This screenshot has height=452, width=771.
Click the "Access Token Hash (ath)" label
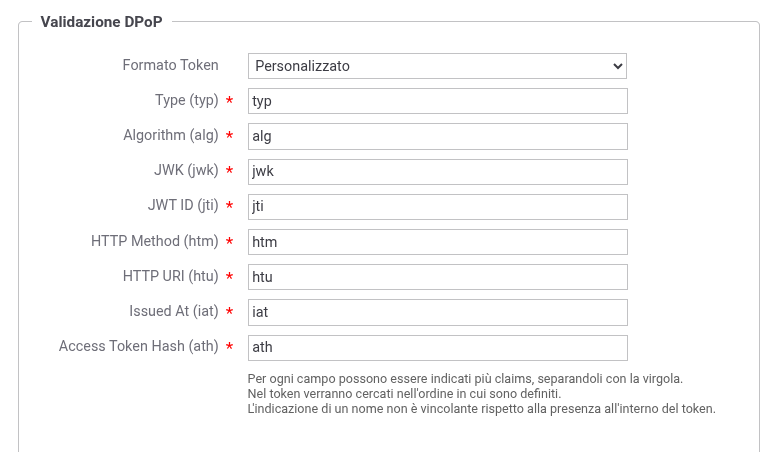click(138, 347)
